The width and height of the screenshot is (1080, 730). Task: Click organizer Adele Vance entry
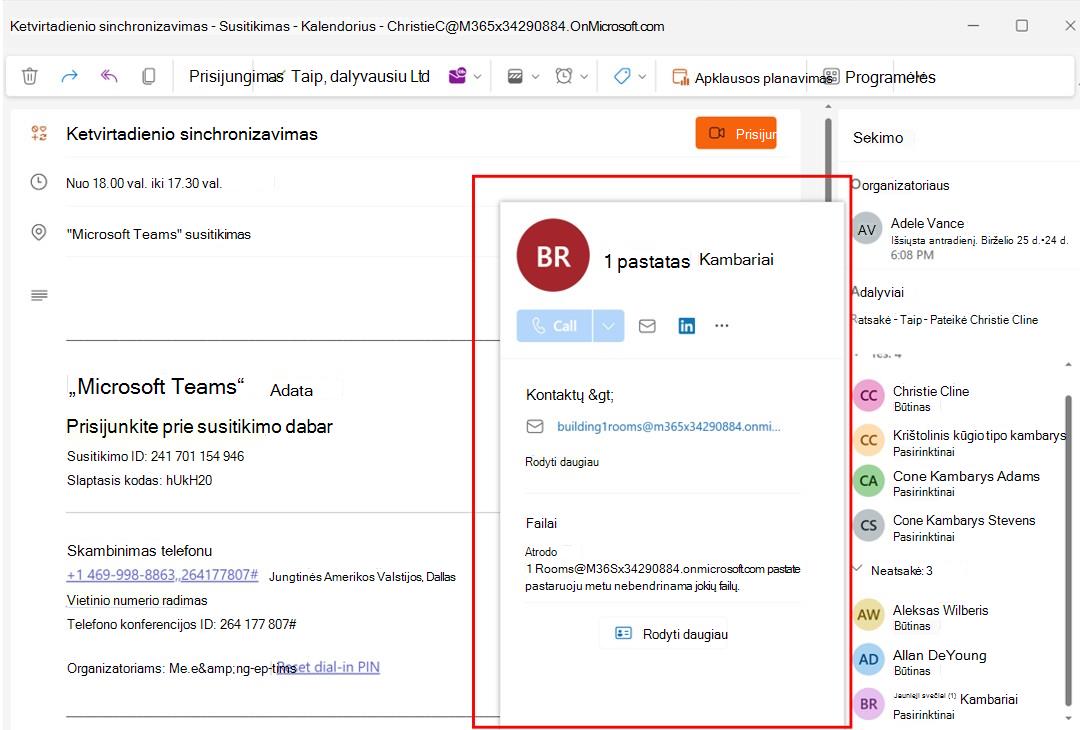(x=960, y=238)
